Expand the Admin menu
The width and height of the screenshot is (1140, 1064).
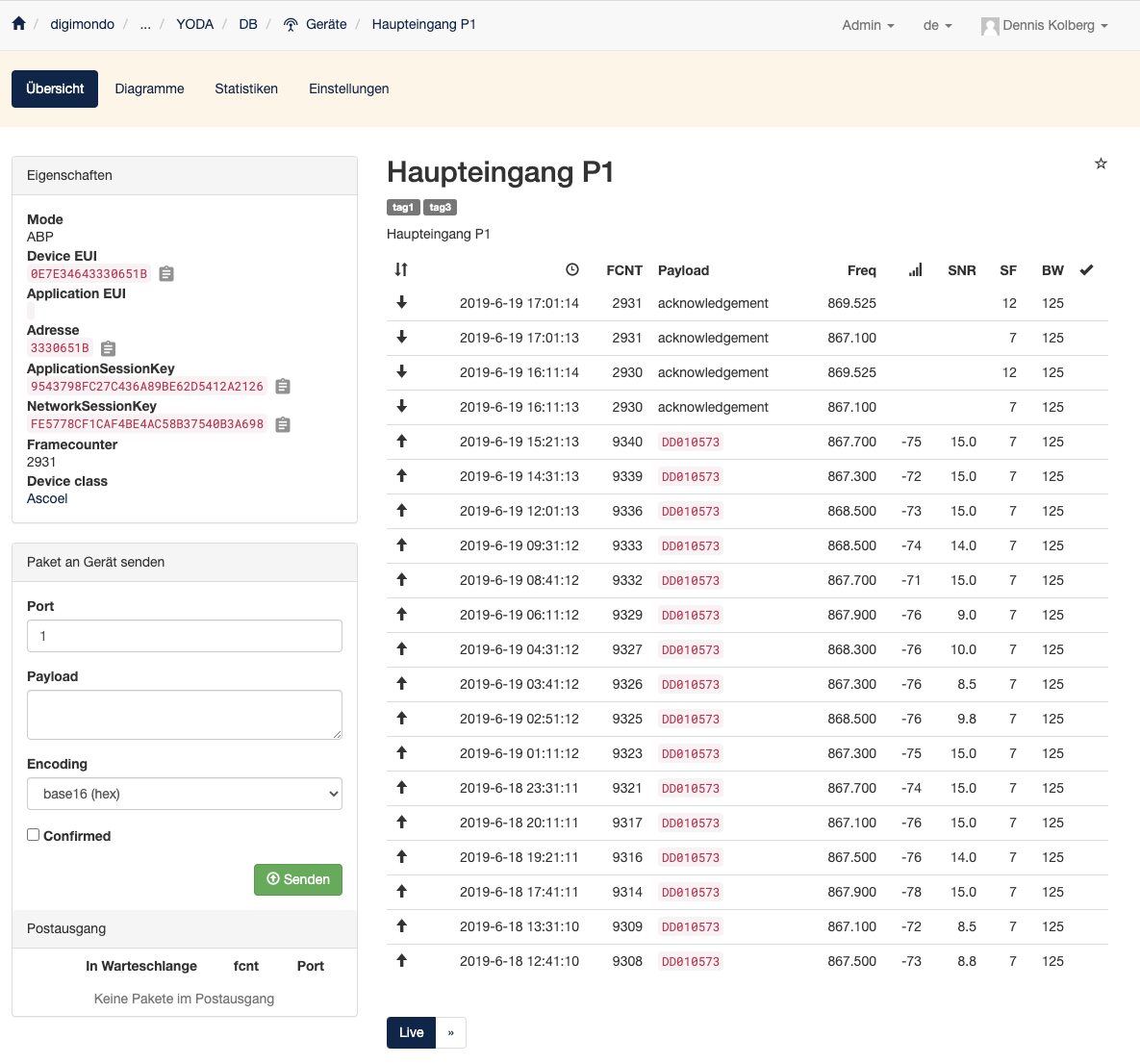[x=868, y=25]
